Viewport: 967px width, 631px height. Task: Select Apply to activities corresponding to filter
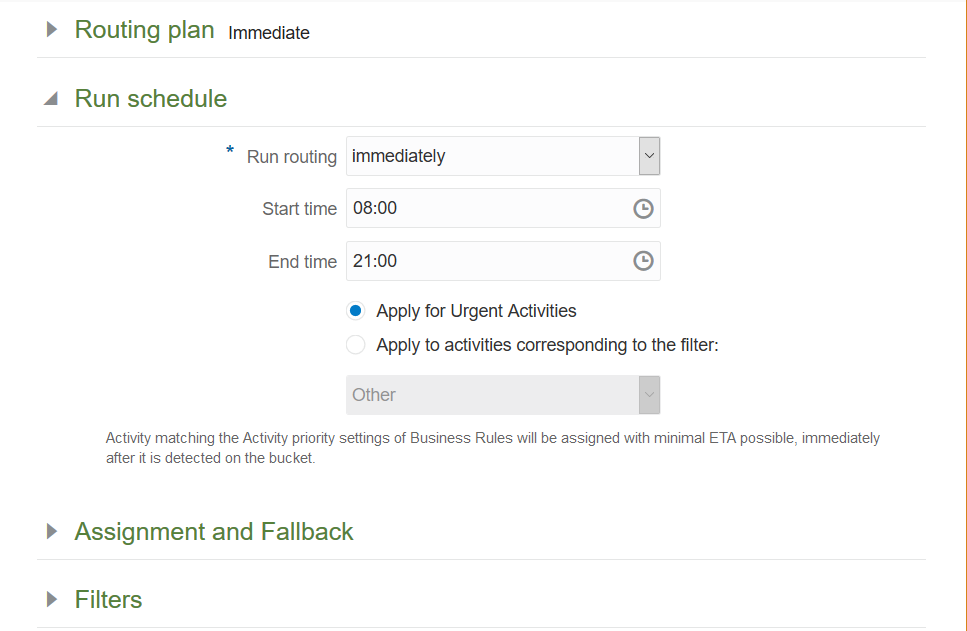click(356, 345)
